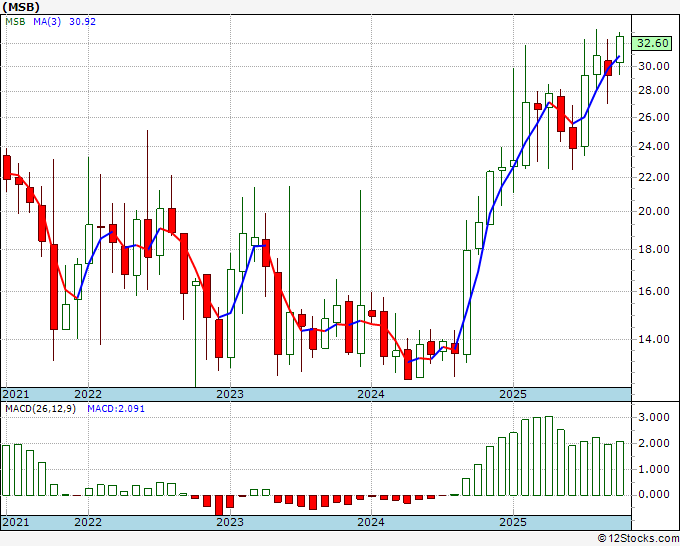The height and width of the screenshot is (546, 680).
Task: Select 2024 on the price chart time axis
Action: (x=371, y=394)
